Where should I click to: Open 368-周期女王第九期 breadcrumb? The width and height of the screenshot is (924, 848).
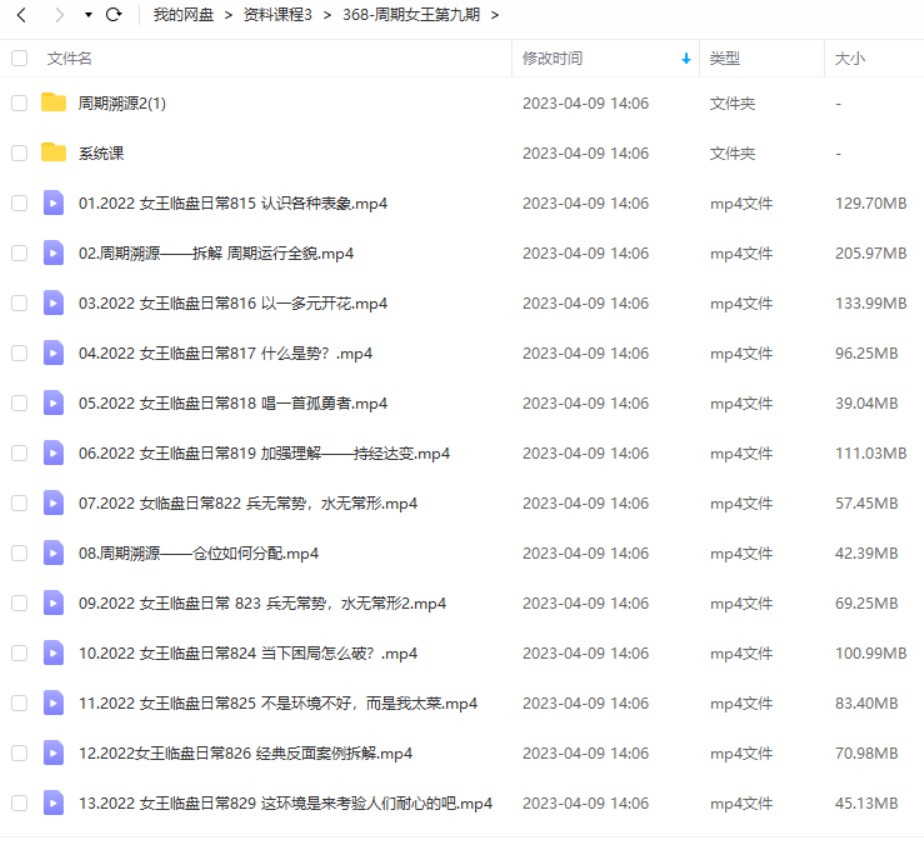pos(411,15)
